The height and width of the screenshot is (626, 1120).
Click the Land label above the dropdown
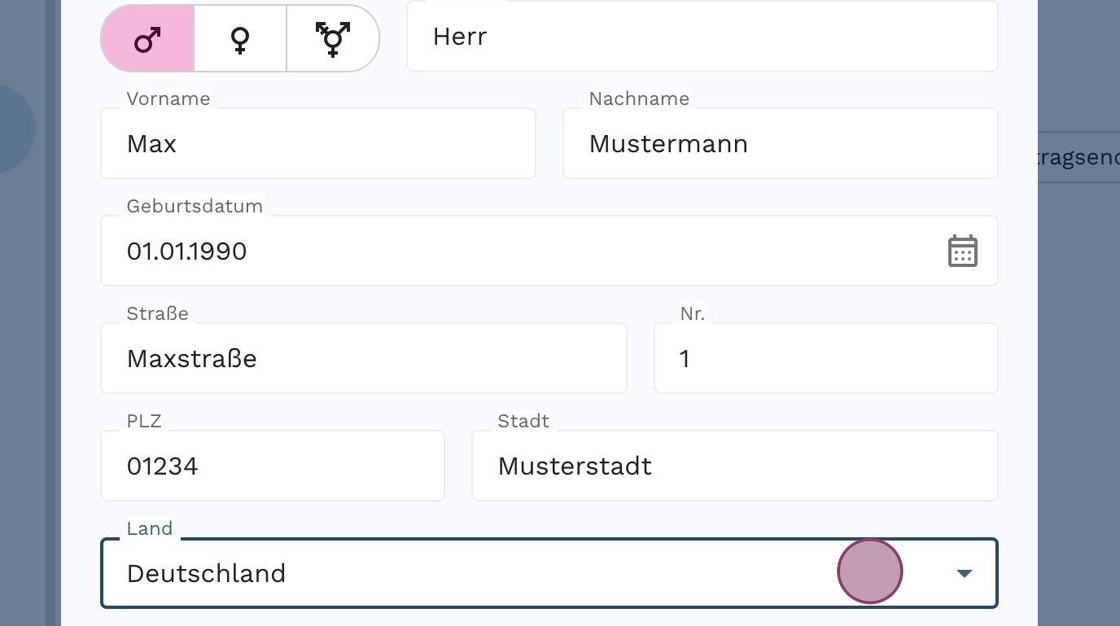tap(150, 528)
